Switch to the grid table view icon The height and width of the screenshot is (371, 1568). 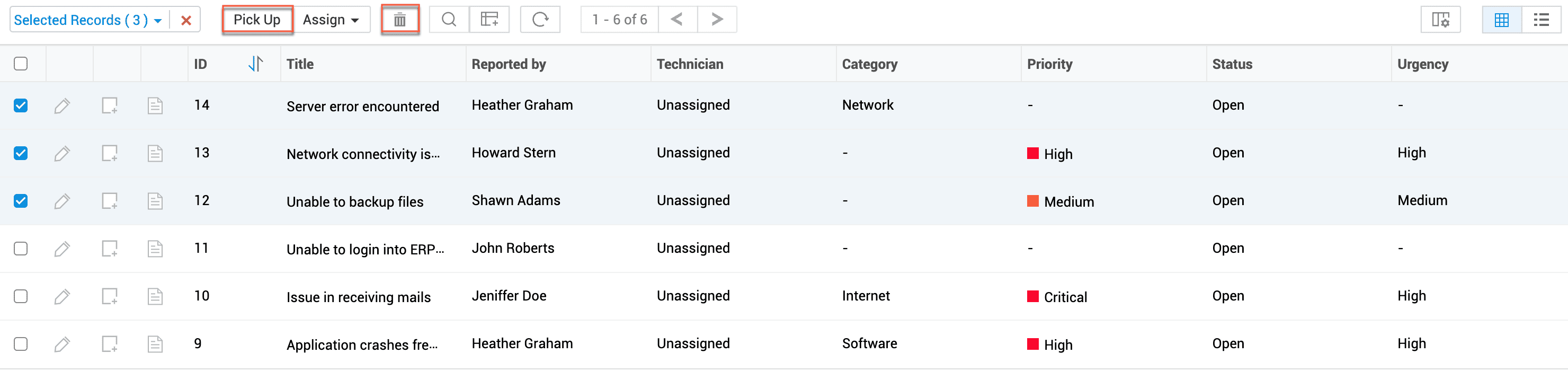pyautogui.click(x=1502, y=20)
